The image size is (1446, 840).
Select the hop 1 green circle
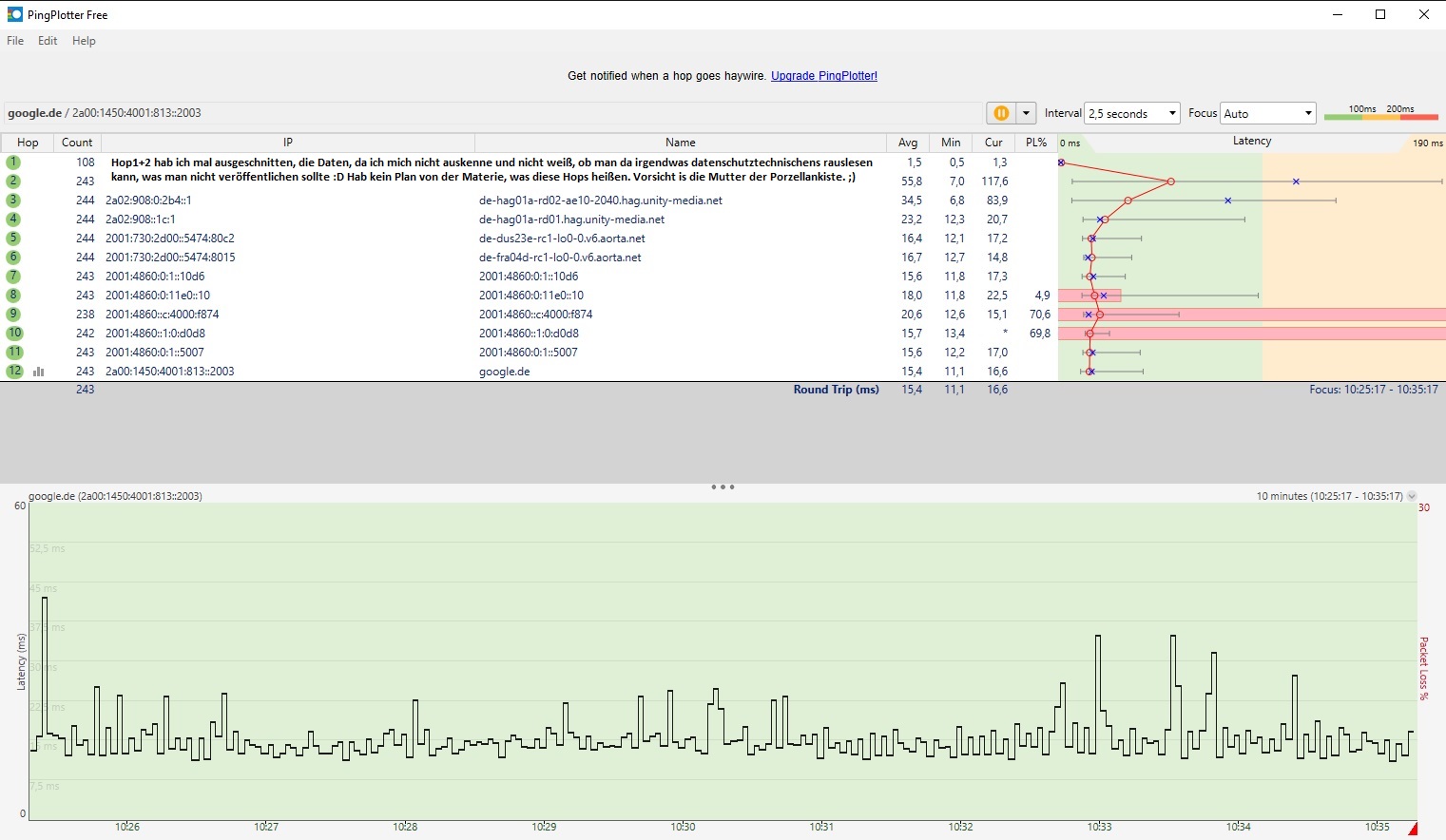13,162
